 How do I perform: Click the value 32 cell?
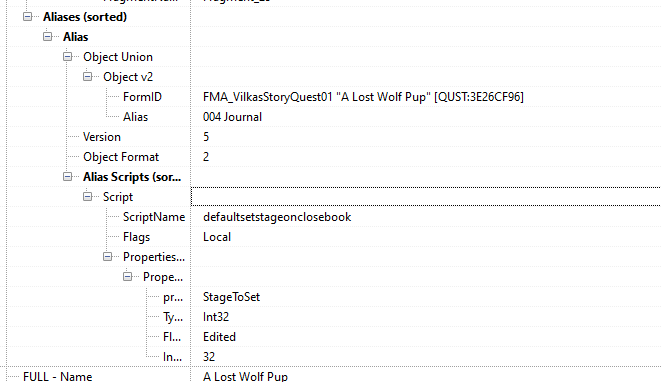click(x=209, y=357)
